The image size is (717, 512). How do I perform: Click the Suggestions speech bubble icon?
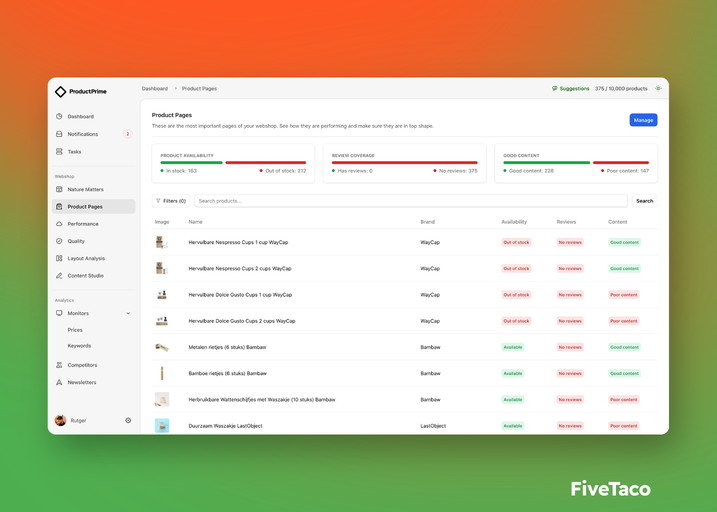coord(555,88)
